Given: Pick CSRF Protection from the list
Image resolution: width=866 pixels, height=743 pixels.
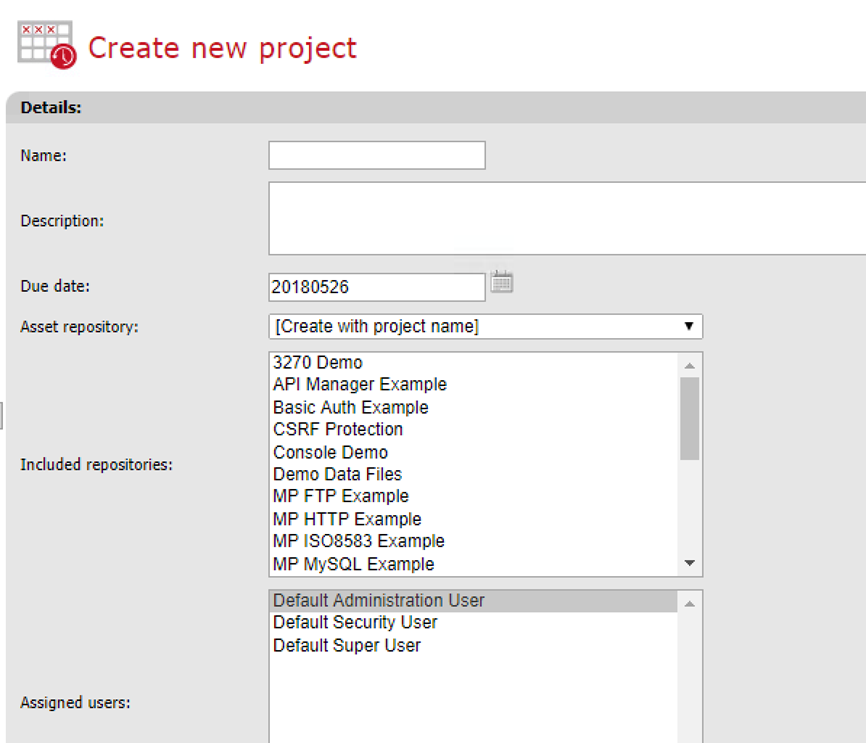Looking at the screenshot, I should pyautogui.click(x=338, y=429).
